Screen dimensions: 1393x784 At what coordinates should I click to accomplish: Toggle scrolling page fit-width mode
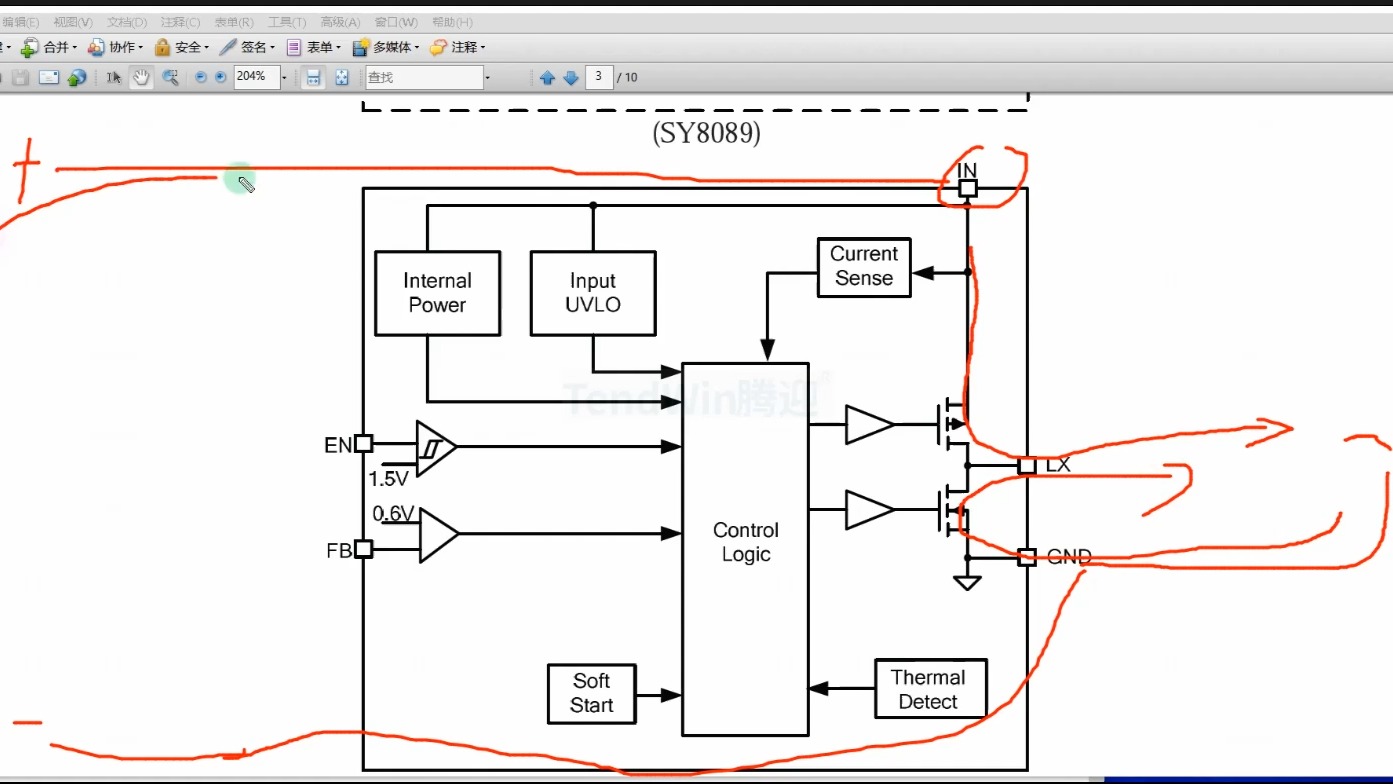[314, 77]
